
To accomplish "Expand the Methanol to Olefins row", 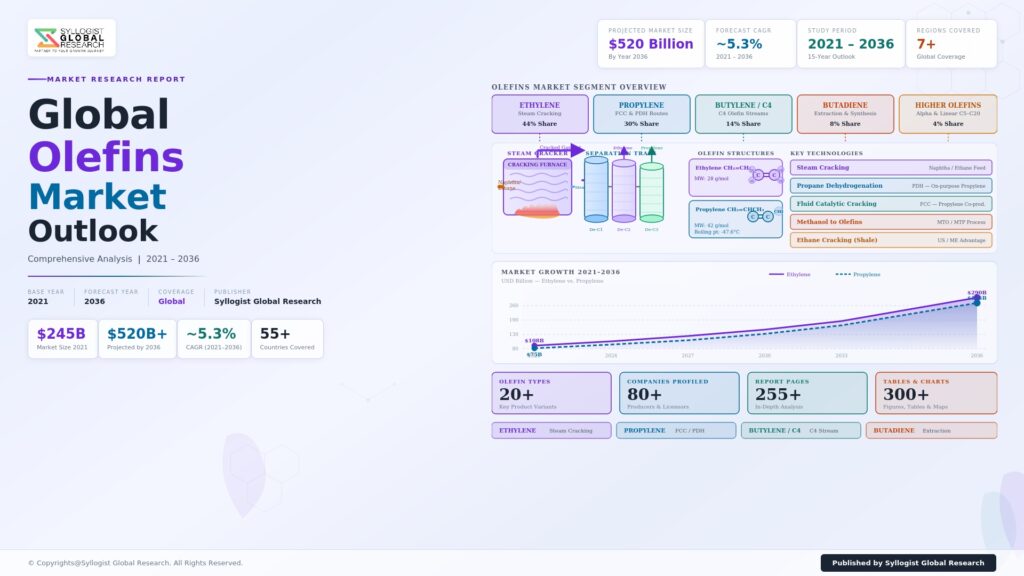I will (x=891, y=222).
